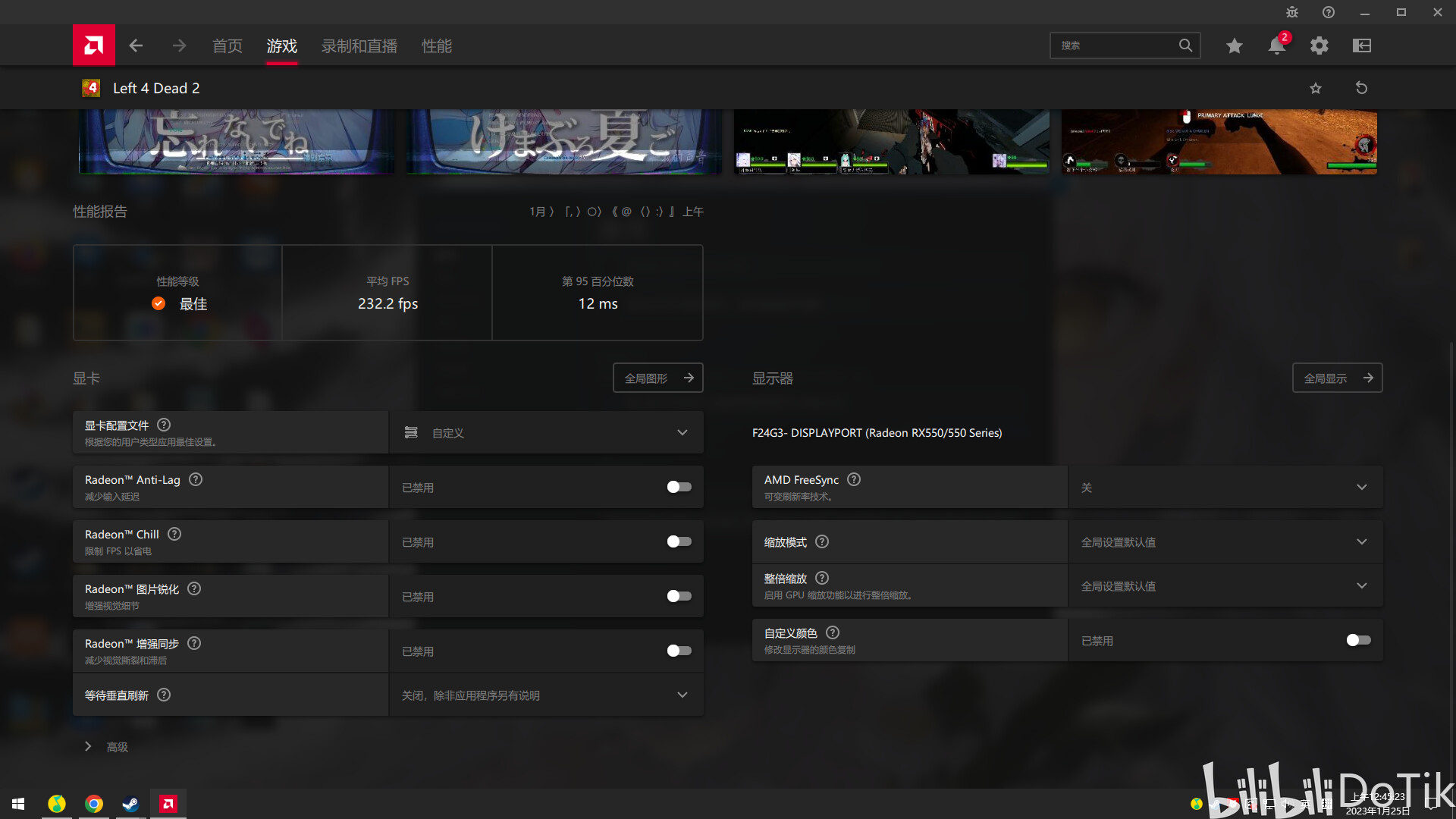This screenshot has height=819, width=1456.
Task: Open favorites star in top bar
Action: pos(1235,45)
